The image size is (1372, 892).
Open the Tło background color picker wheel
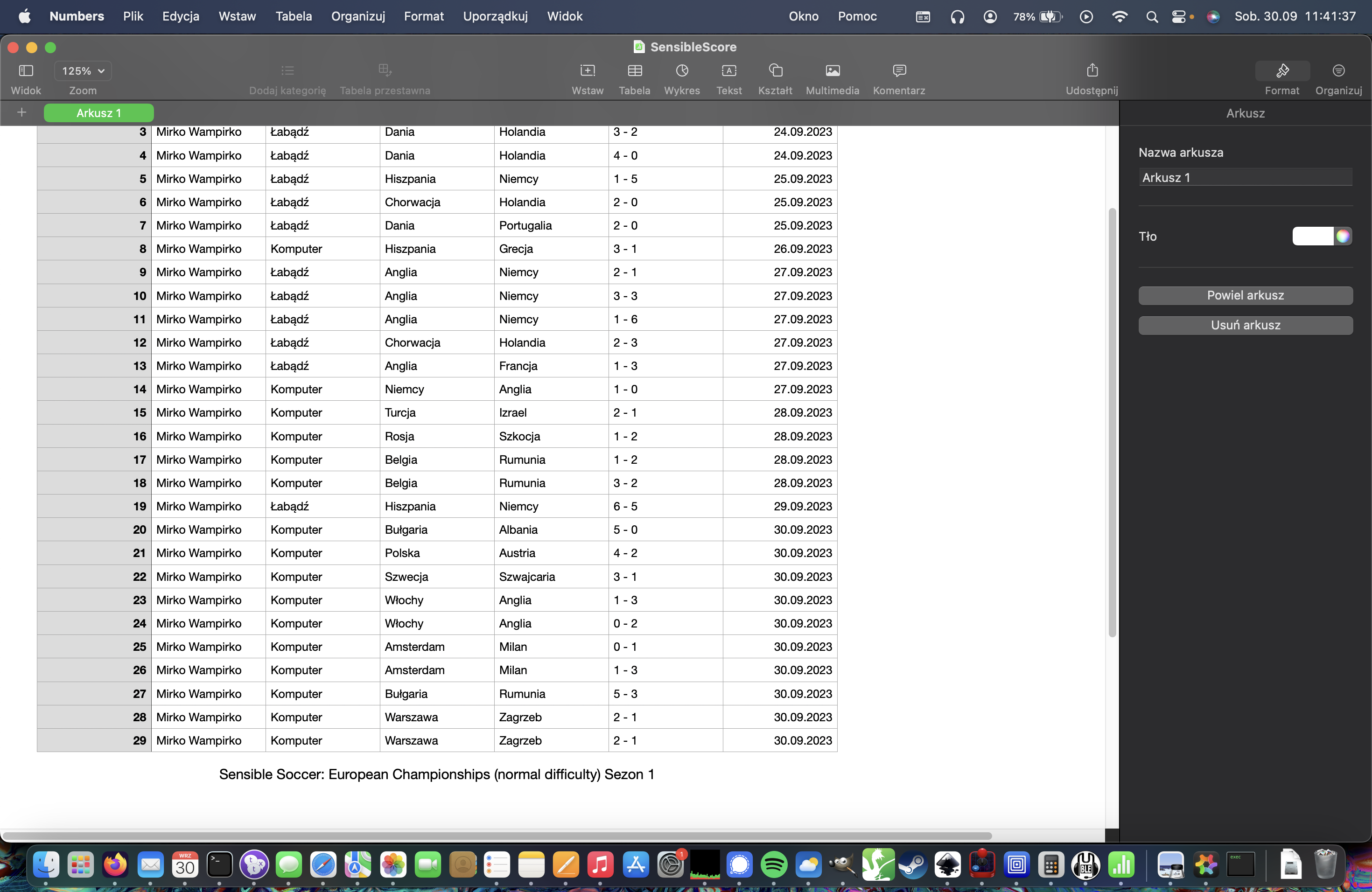(x=1343, y=236)
